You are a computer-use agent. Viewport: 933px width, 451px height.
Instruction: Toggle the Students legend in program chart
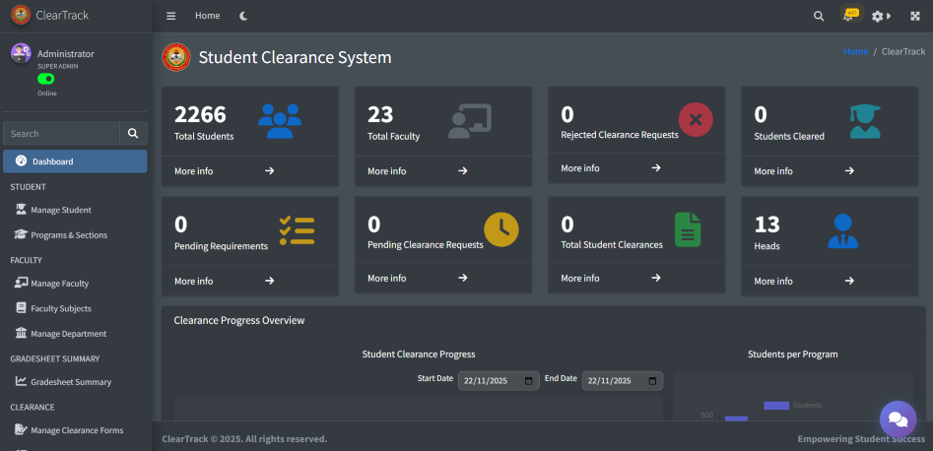pos(793,405)
